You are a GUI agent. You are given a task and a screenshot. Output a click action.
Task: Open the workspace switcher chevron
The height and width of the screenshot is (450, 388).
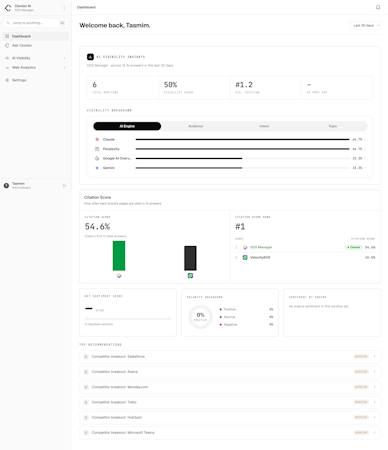(64, 8)
